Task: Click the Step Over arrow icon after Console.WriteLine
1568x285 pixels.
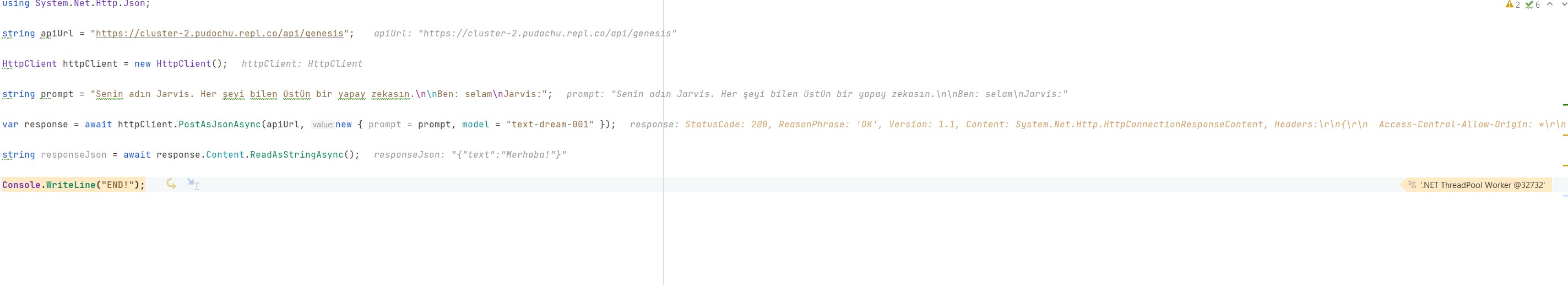Action: [171, 184]
